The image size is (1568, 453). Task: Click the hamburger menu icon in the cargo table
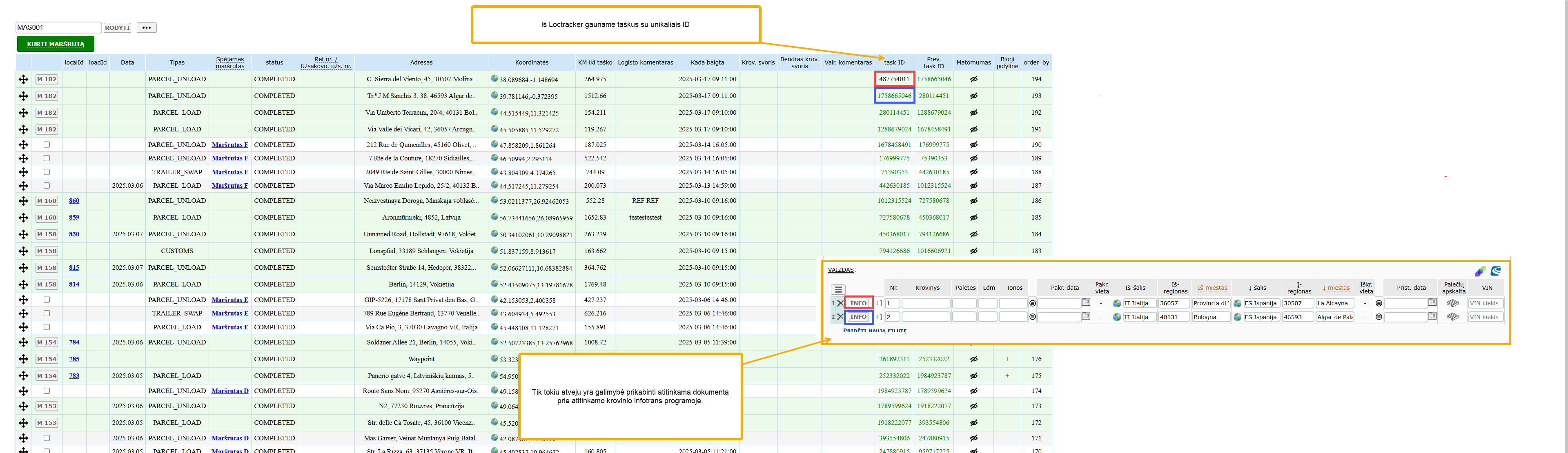click(838, 290)
